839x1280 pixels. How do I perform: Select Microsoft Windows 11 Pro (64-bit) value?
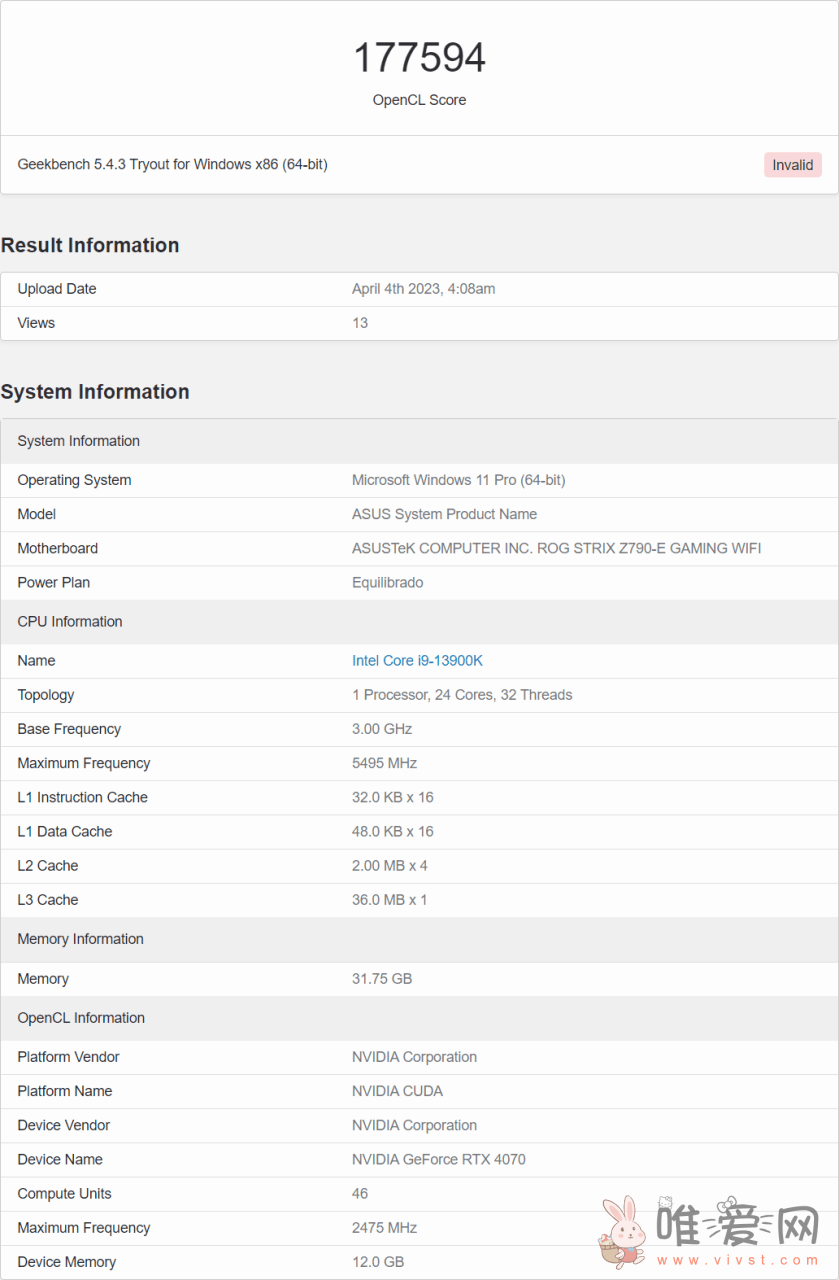pos(459,480)
